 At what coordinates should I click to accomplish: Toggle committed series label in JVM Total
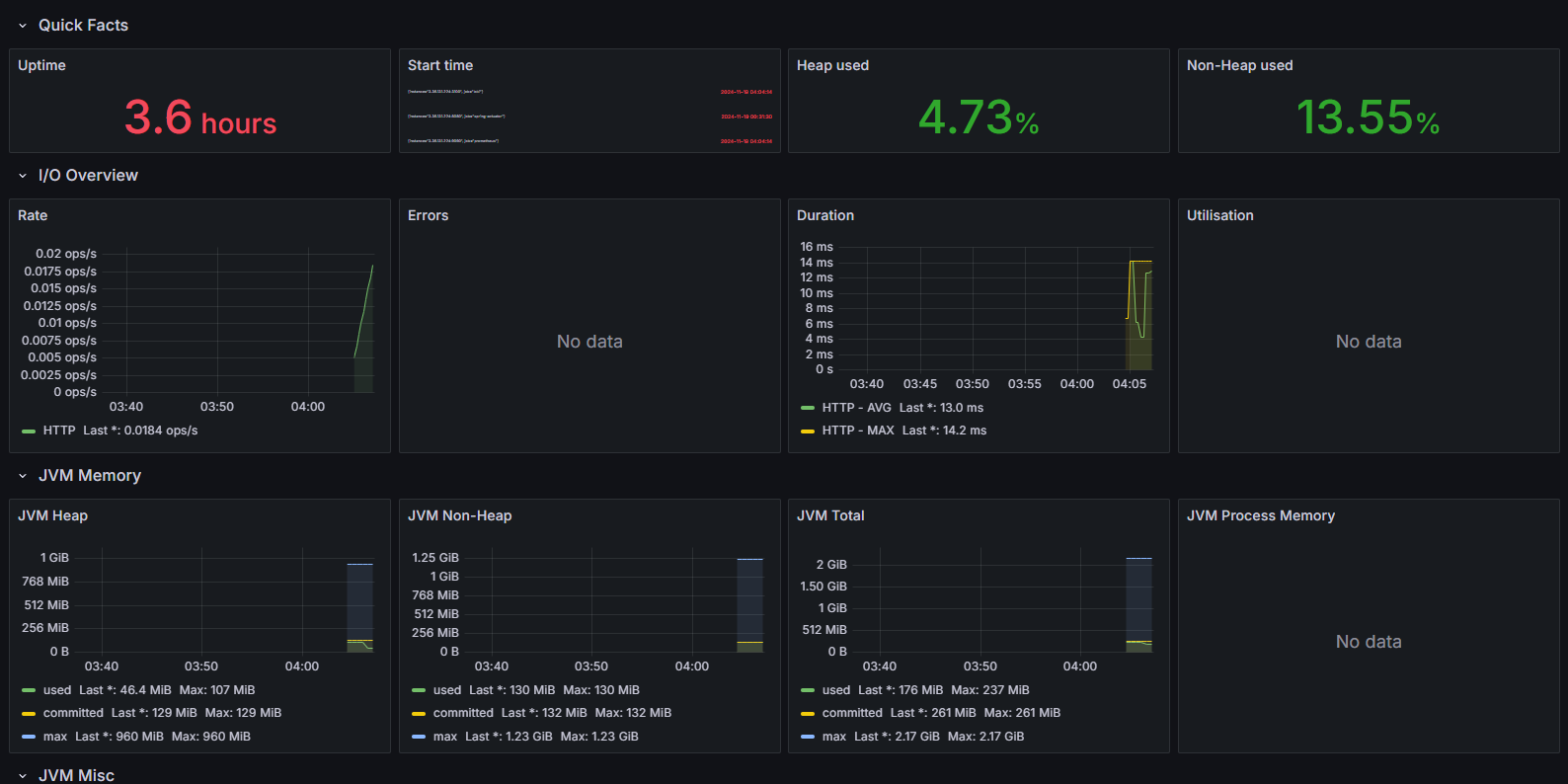point(852,713)
